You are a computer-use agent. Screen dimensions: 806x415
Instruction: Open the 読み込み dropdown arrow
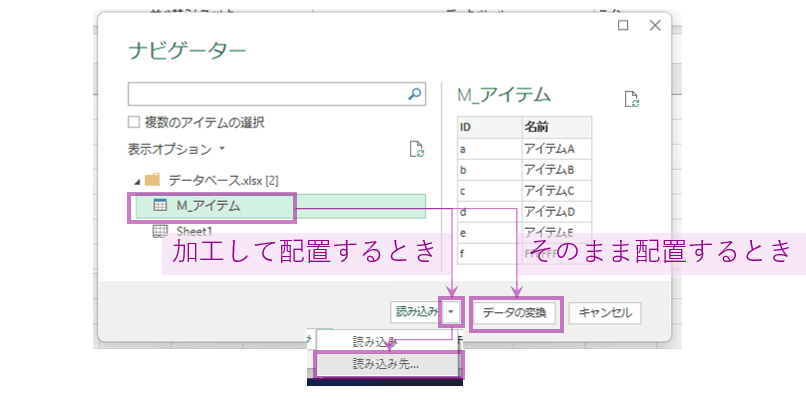point(451,312)
